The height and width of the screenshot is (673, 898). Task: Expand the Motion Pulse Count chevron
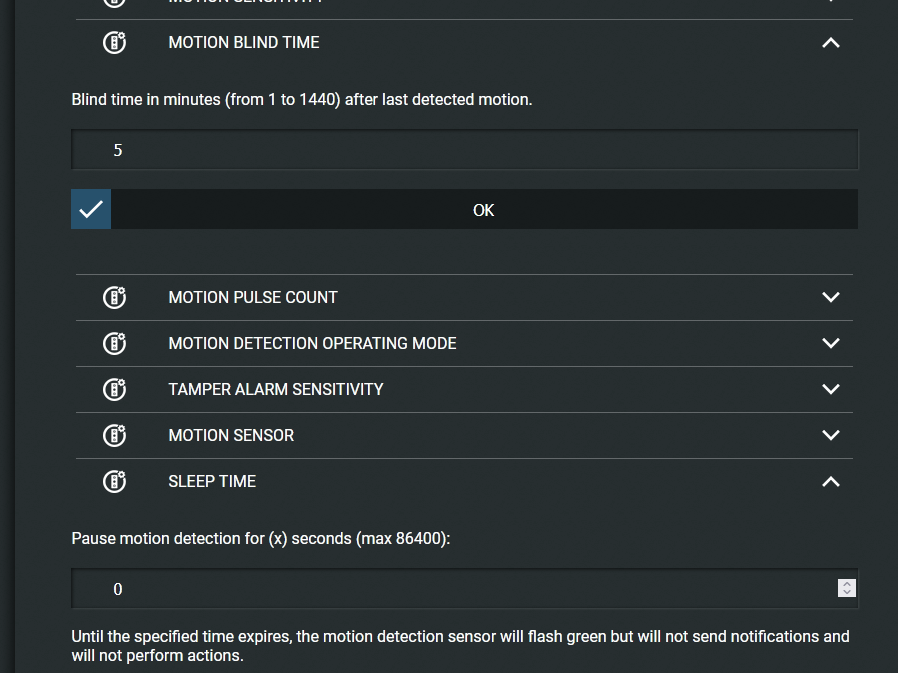[830, 297]
